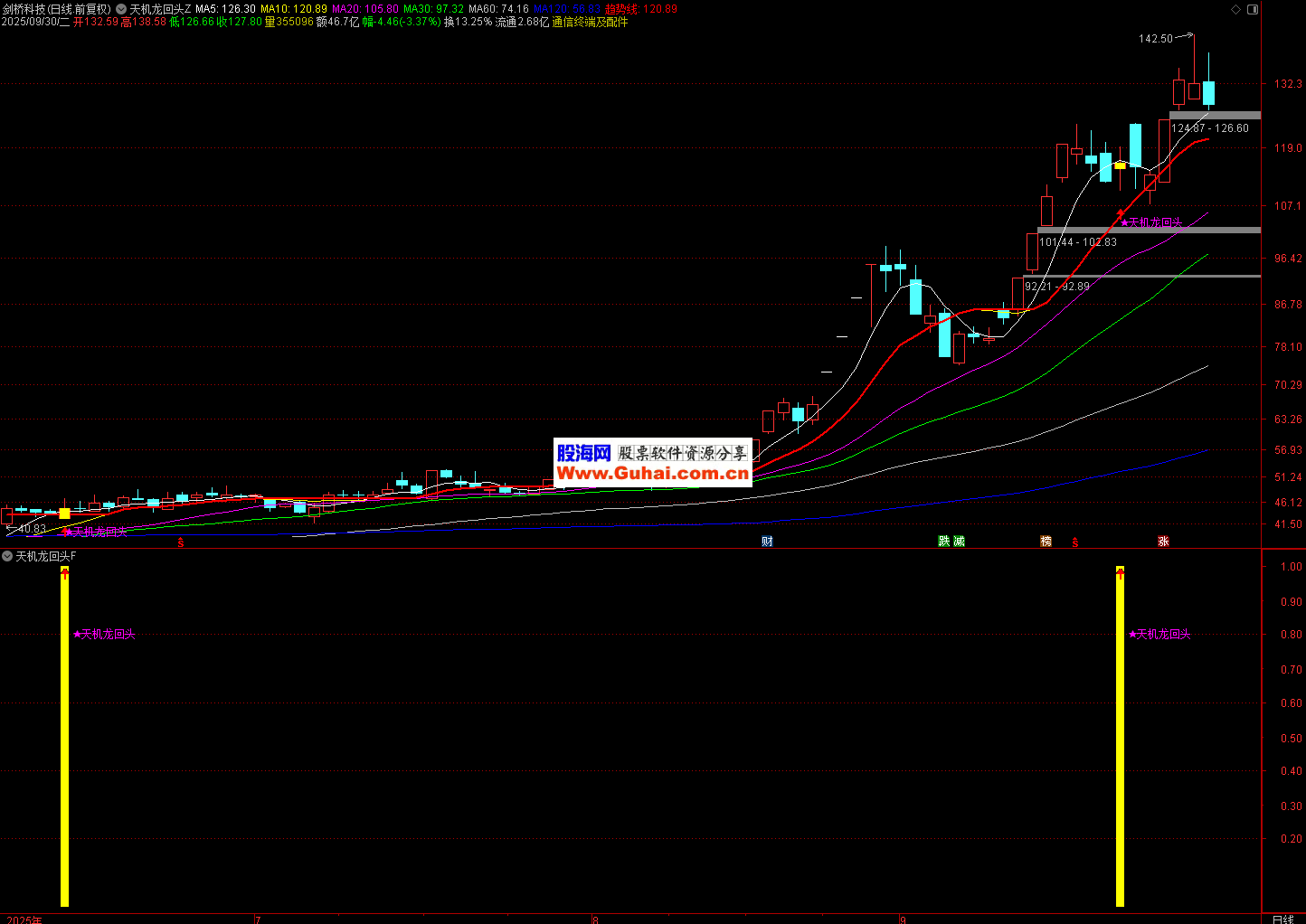1306x924 pixels.
Task: Click the 减 event marker icon
Action: [x=959, y=542]
